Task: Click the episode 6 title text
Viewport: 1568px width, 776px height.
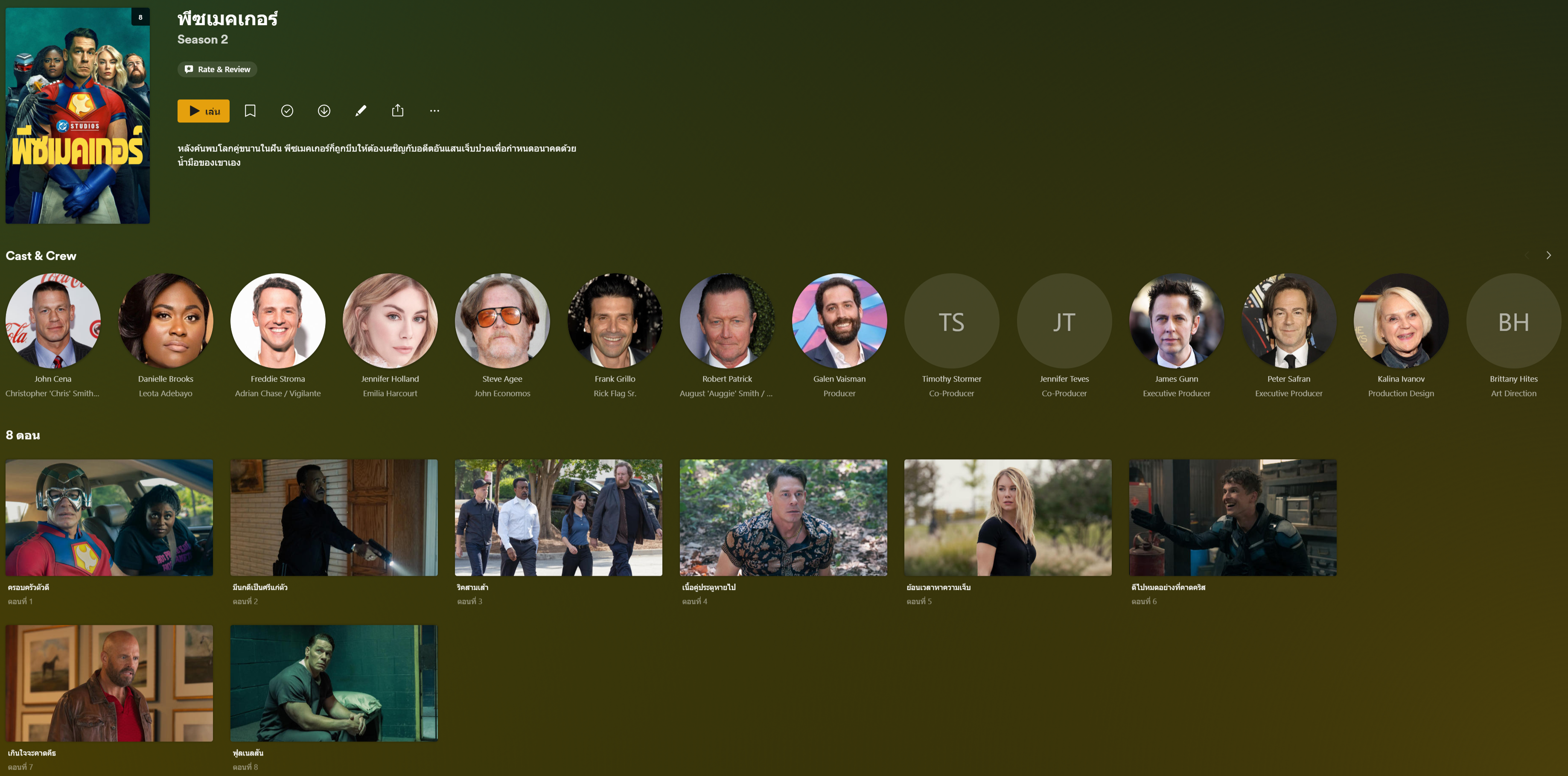Action: (1168, 587)
